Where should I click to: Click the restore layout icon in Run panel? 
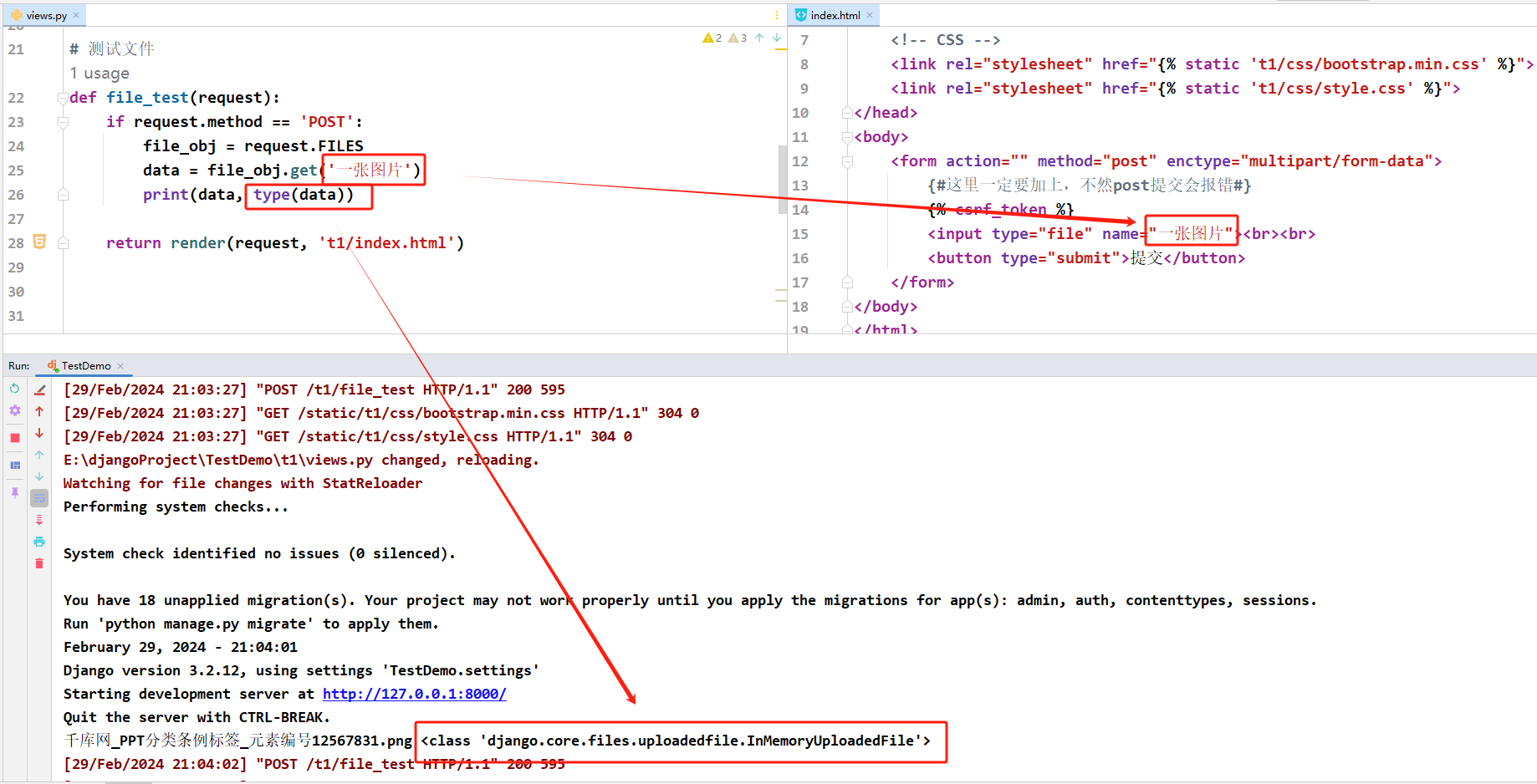tap(14, 466)
